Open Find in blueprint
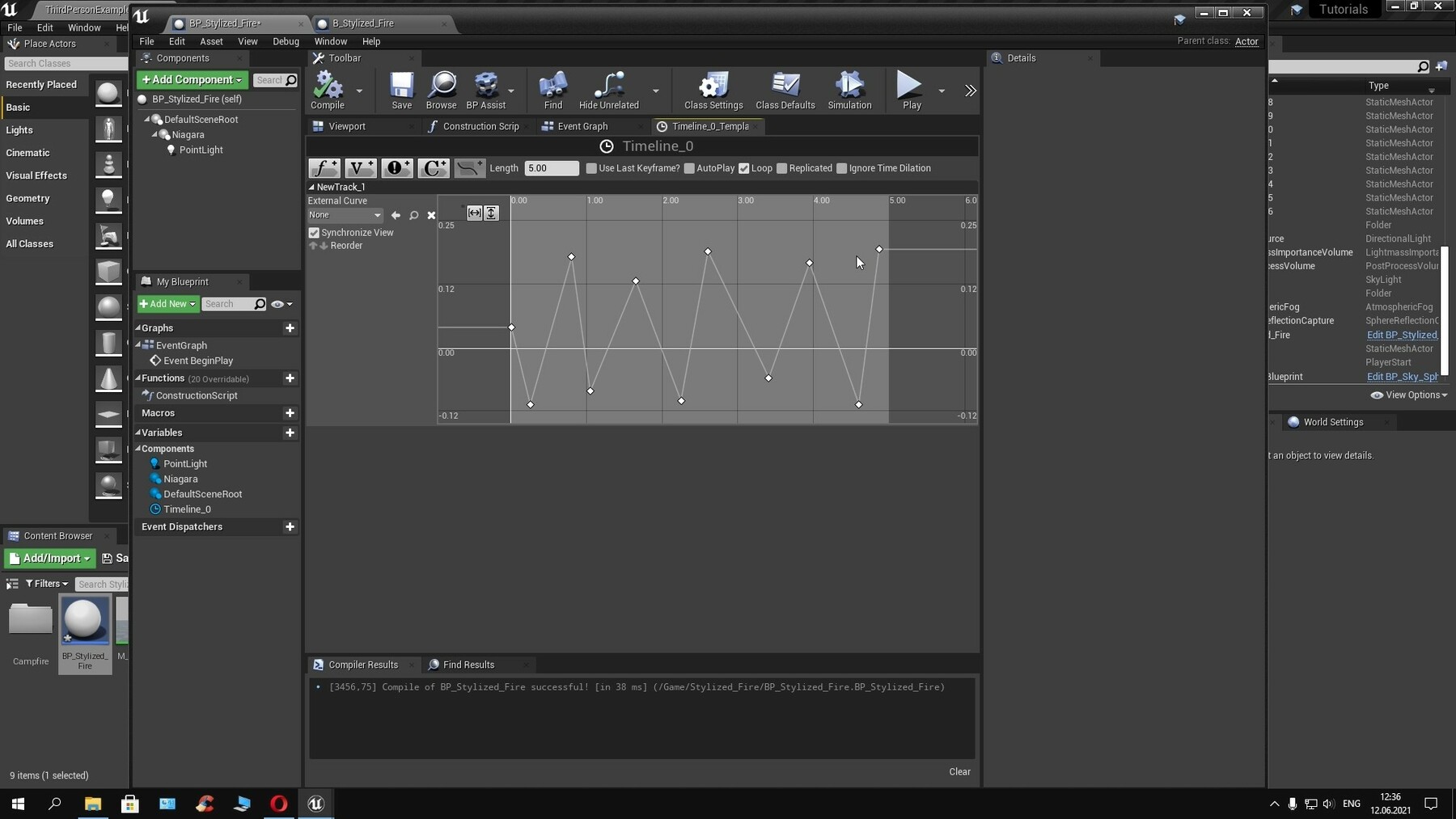The image size is (1456, 819). [x=553, y=91]
